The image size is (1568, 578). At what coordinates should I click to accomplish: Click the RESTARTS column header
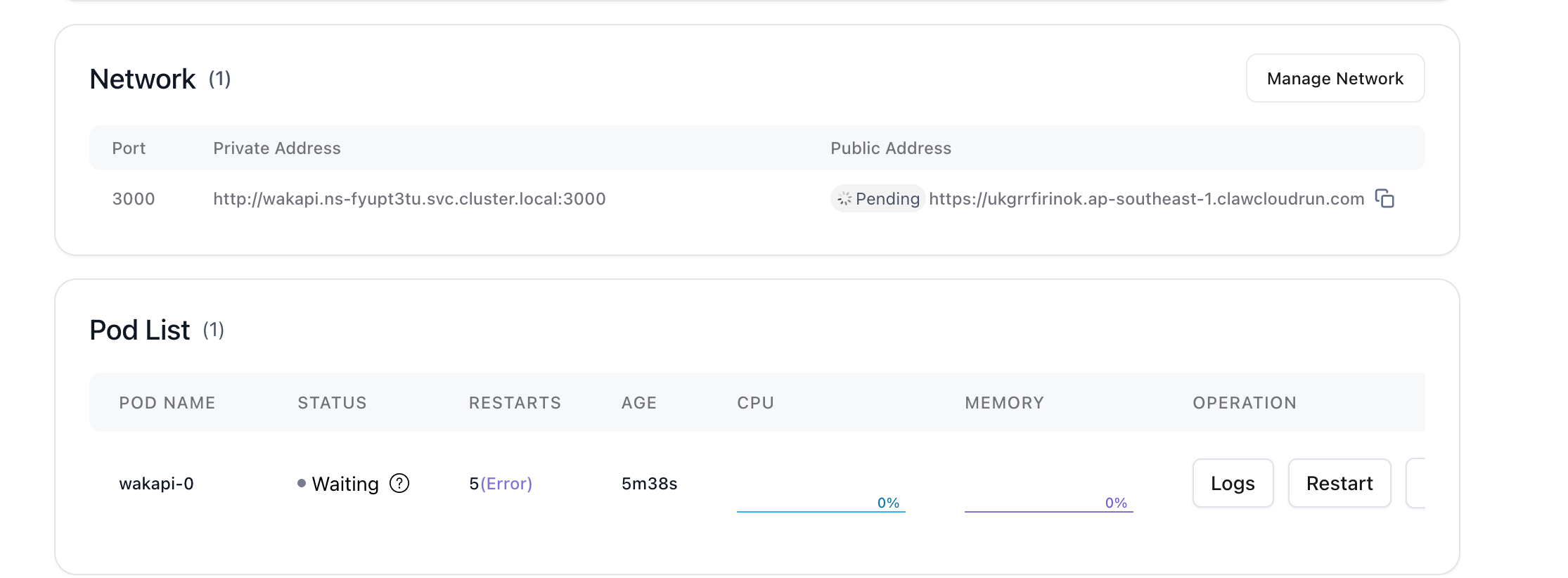click(x=515, y=403)
